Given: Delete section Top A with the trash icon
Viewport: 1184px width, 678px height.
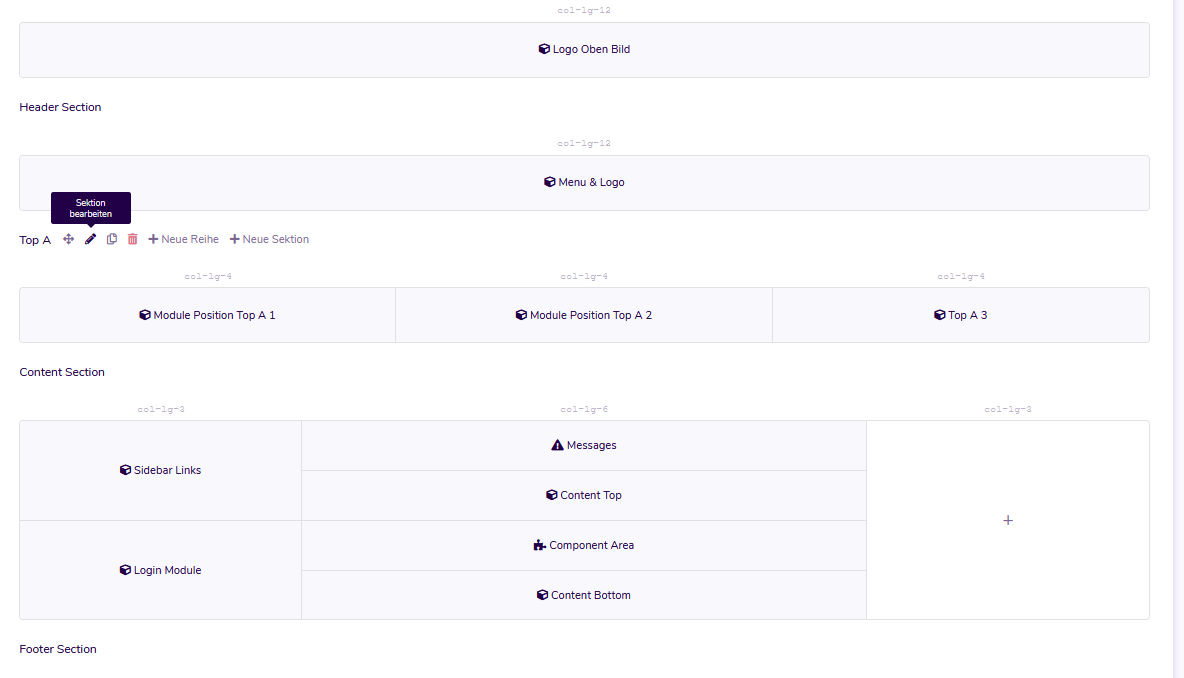Looking at the screenshot, I should pos(133,239).
